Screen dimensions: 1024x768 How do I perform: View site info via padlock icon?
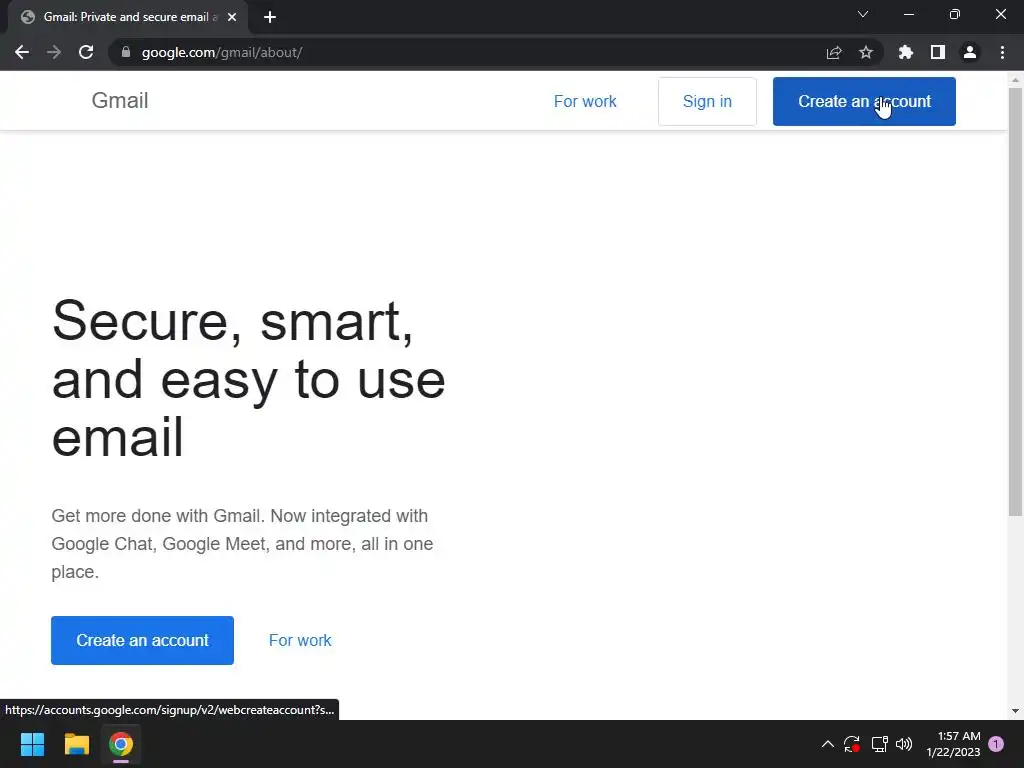pyautogui.click(x=126, y=52)
